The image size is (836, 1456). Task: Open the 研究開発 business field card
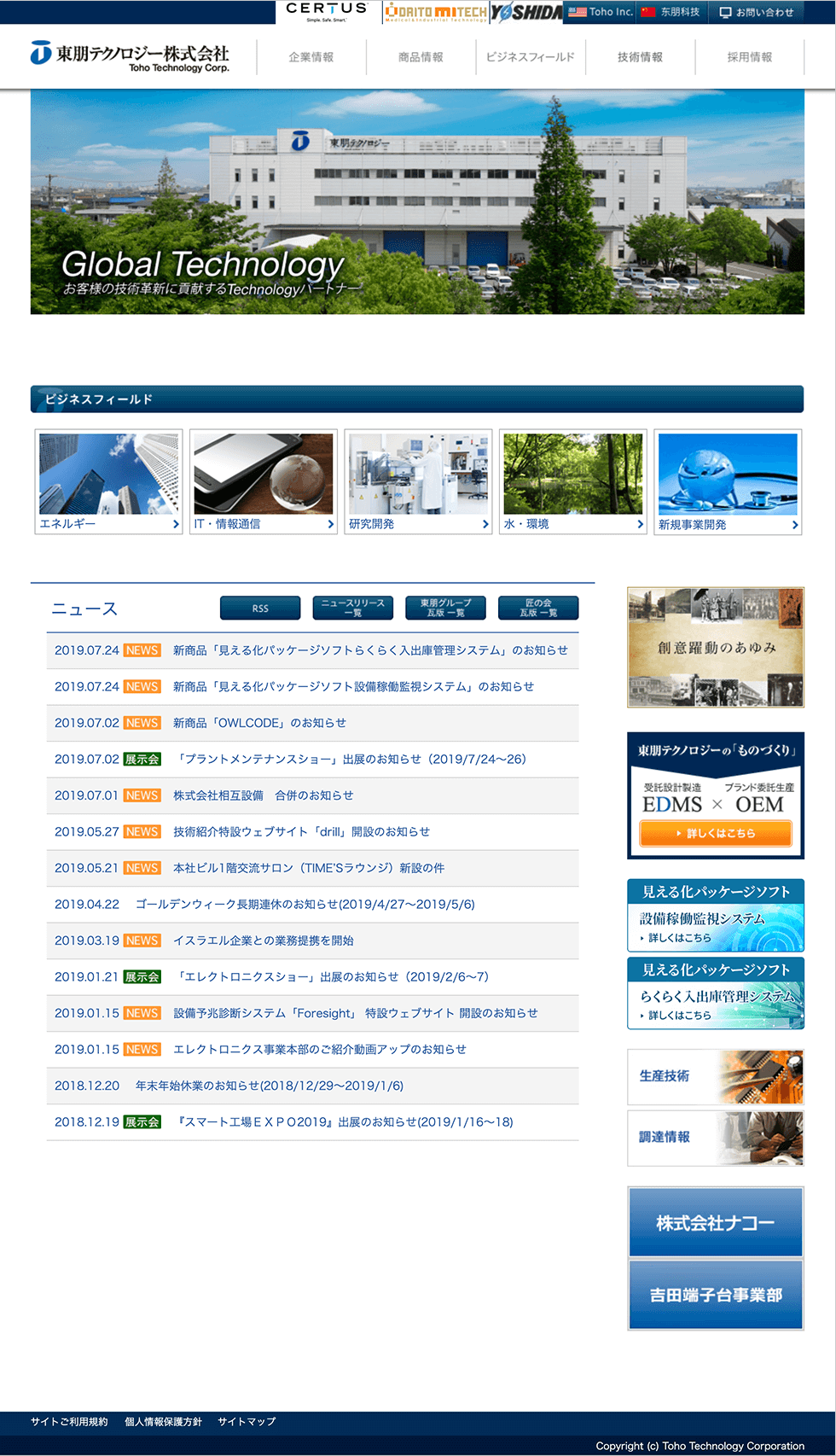(x=419, y=482)
